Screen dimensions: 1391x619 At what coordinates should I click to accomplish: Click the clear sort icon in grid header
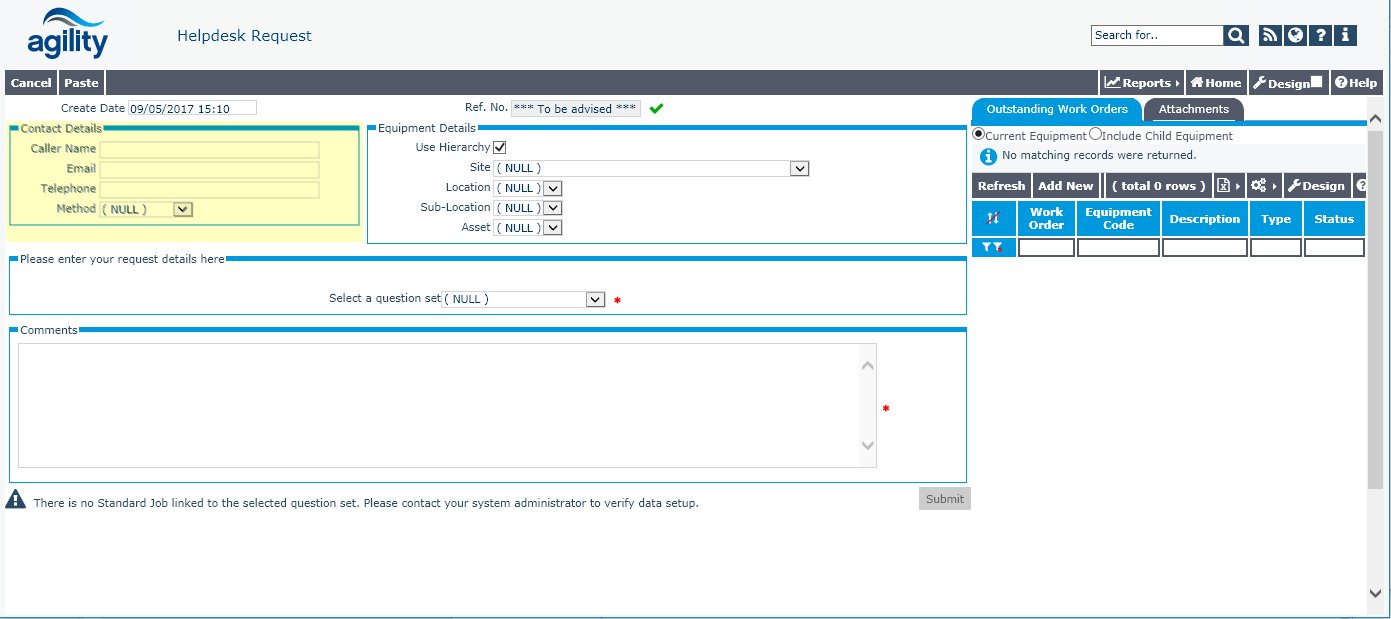point(993,219)
